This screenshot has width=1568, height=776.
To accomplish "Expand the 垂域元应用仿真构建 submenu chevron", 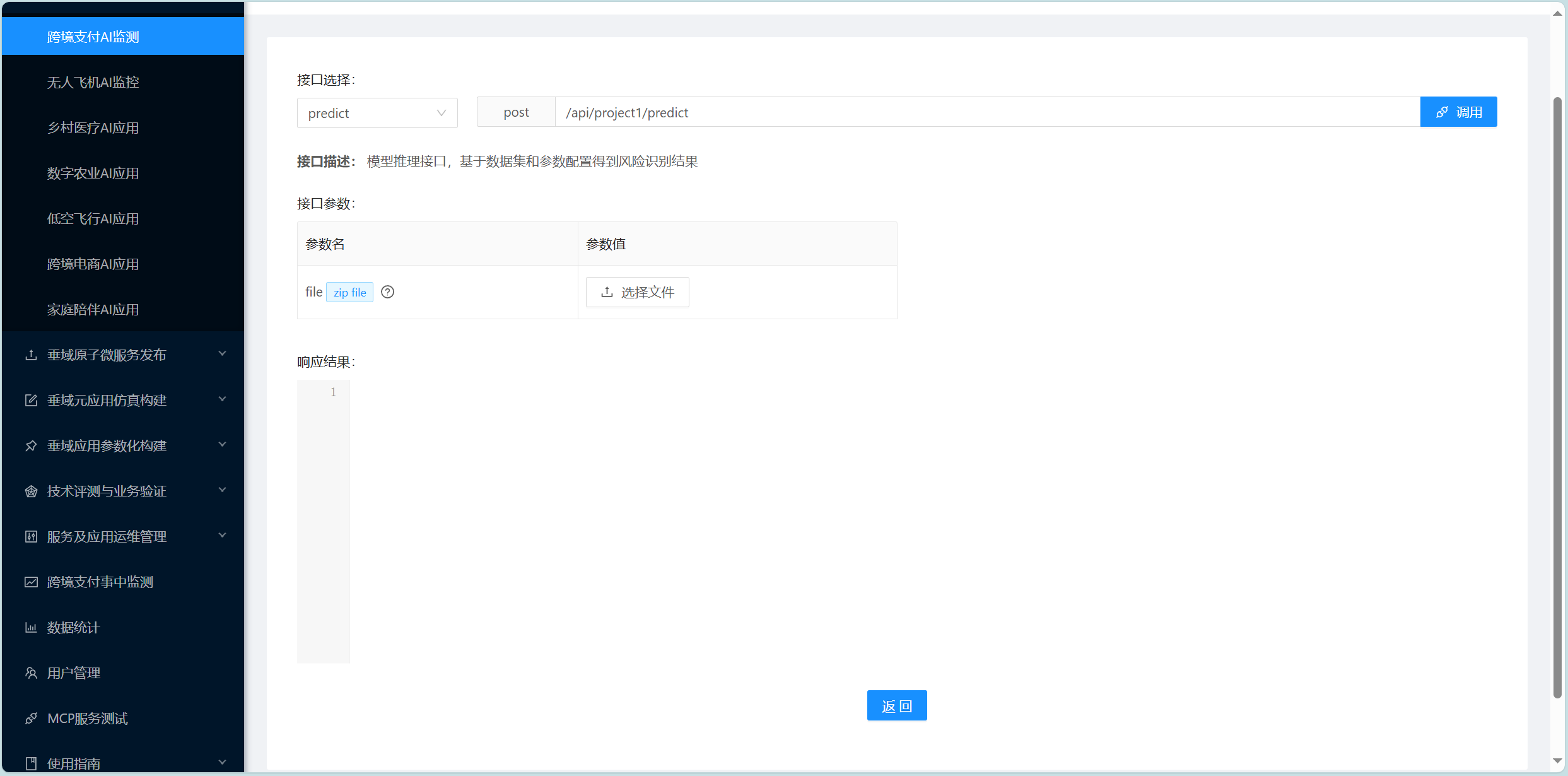I will (x=222, y=399).
